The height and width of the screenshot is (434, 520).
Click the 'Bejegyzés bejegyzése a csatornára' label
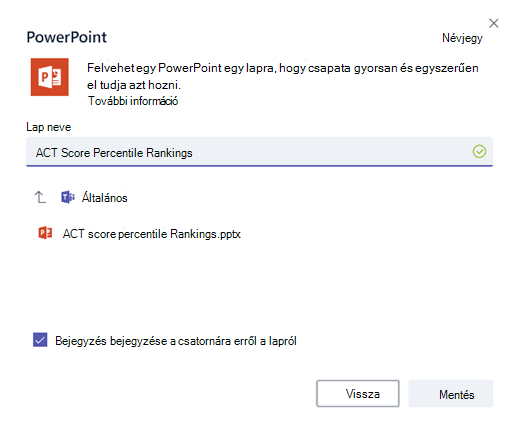point(176,341)
